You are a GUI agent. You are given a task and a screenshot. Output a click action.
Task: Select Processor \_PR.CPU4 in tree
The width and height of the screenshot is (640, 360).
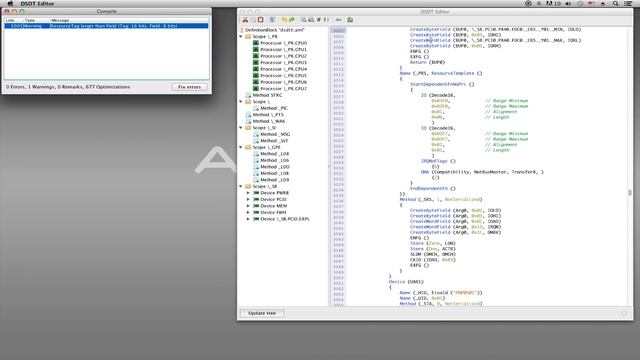pyautogui.click(x=283, y=69)
